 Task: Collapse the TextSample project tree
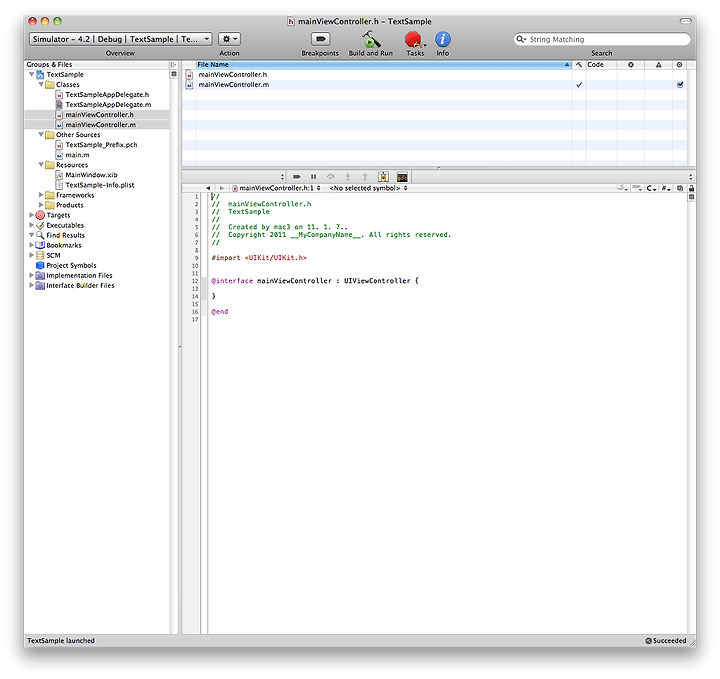[x=32, y=74]
